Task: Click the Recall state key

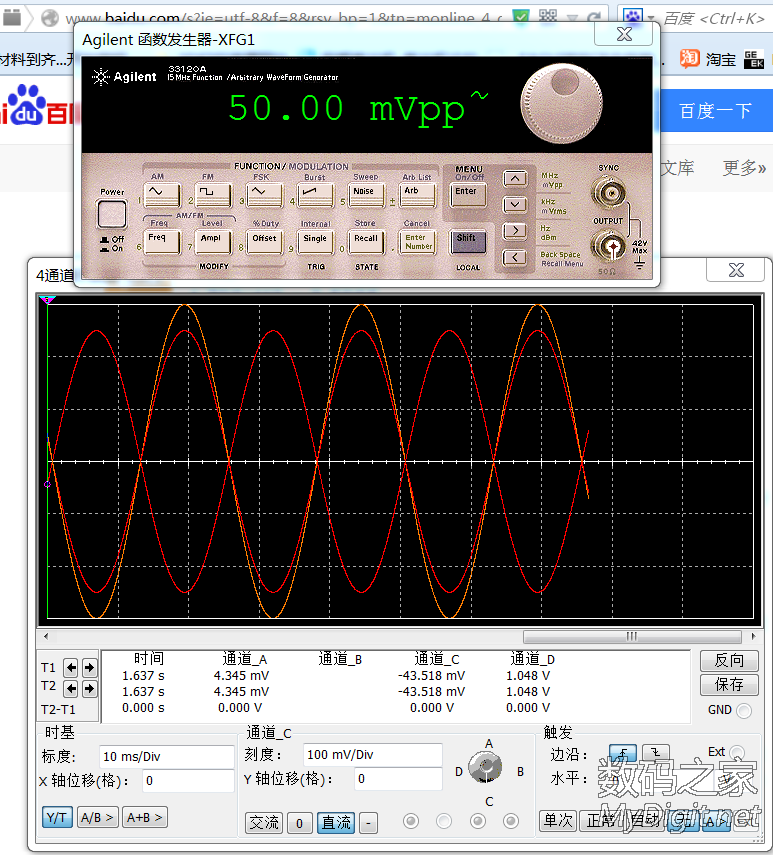Action: click(366, 242)
